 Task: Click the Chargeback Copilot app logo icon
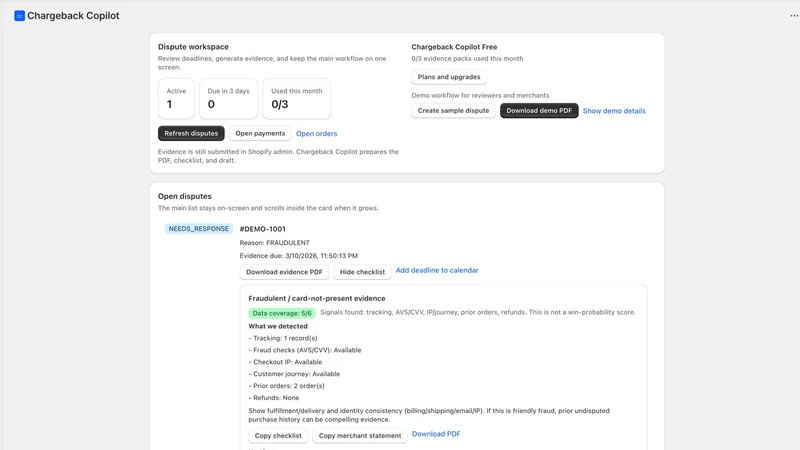19,16
